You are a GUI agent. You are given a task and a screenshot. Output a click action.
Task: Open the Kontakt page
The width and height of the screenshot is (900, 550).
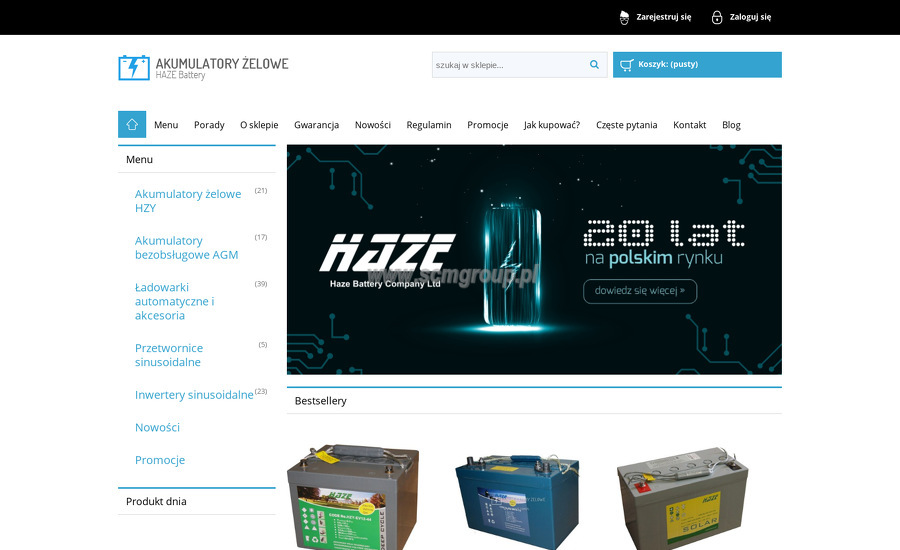689,125
